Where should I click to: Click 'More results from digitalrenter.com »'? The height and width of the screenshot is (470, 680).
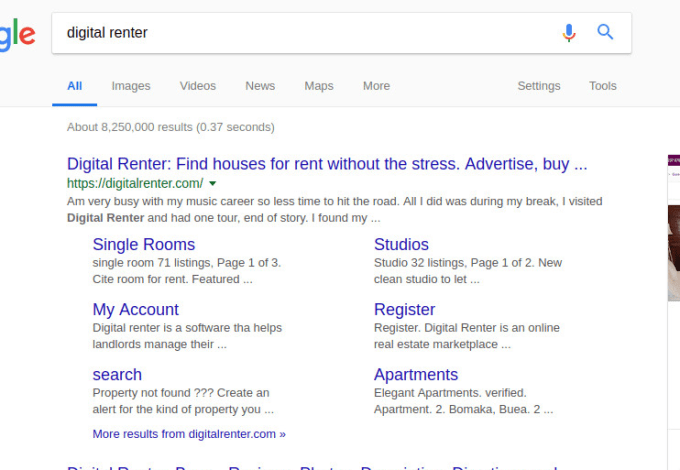click(189, 434)
